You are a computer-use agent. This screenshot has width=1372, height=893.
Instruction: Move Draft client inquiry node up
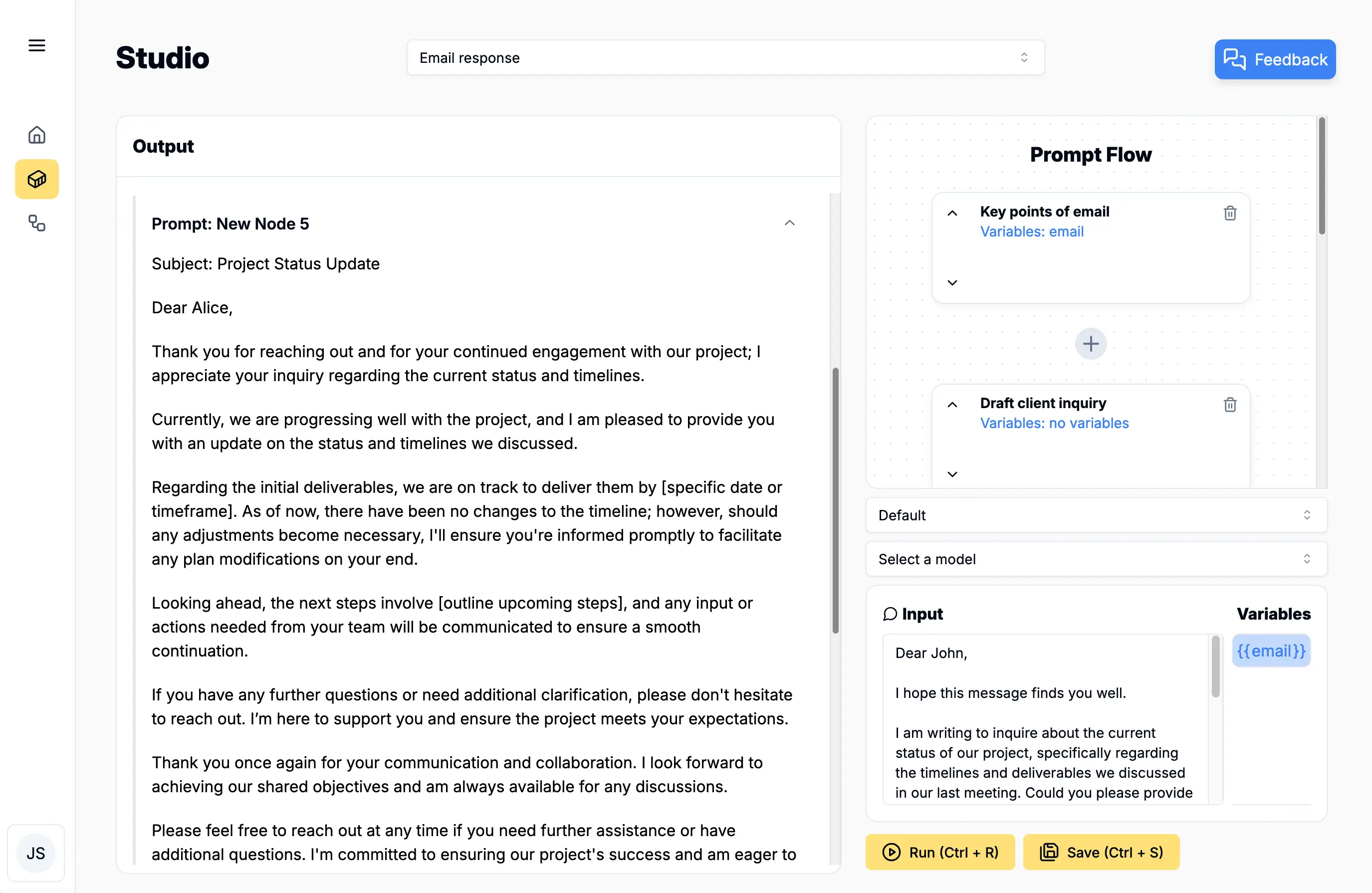[x=952, y=405]
